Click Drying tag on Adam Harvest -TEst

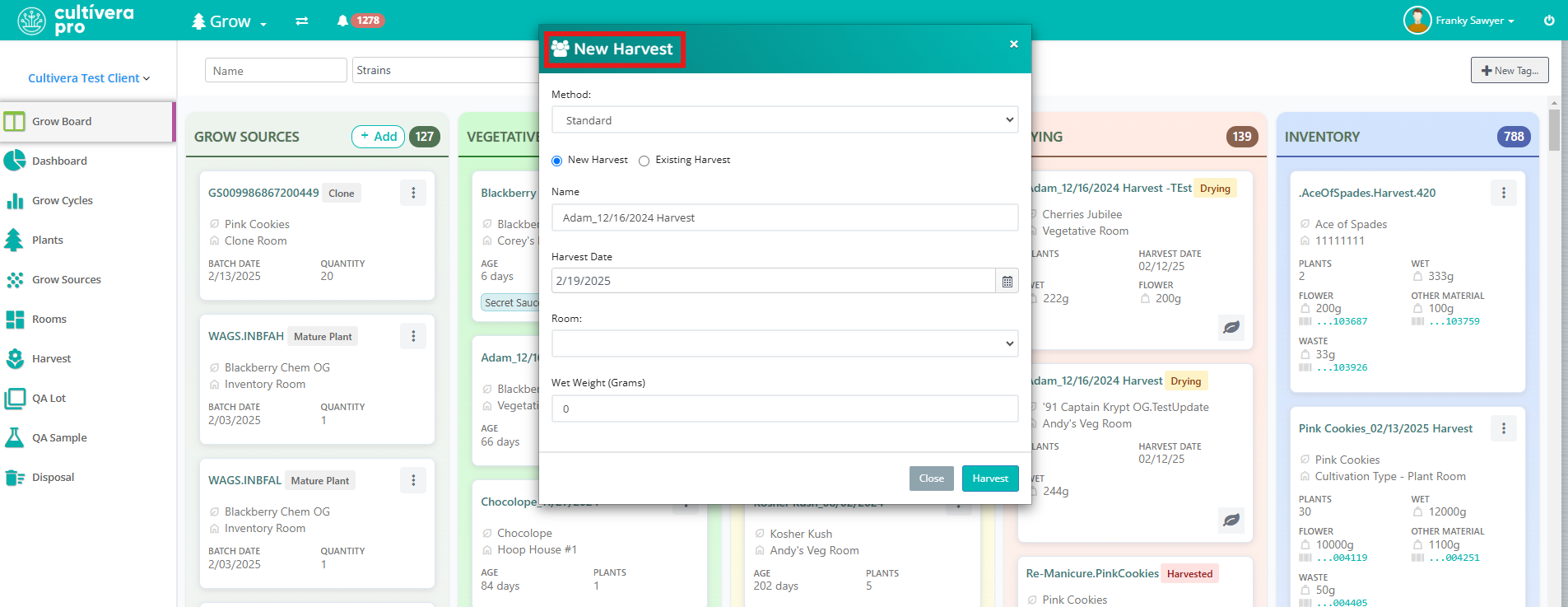pos(1215,188)
